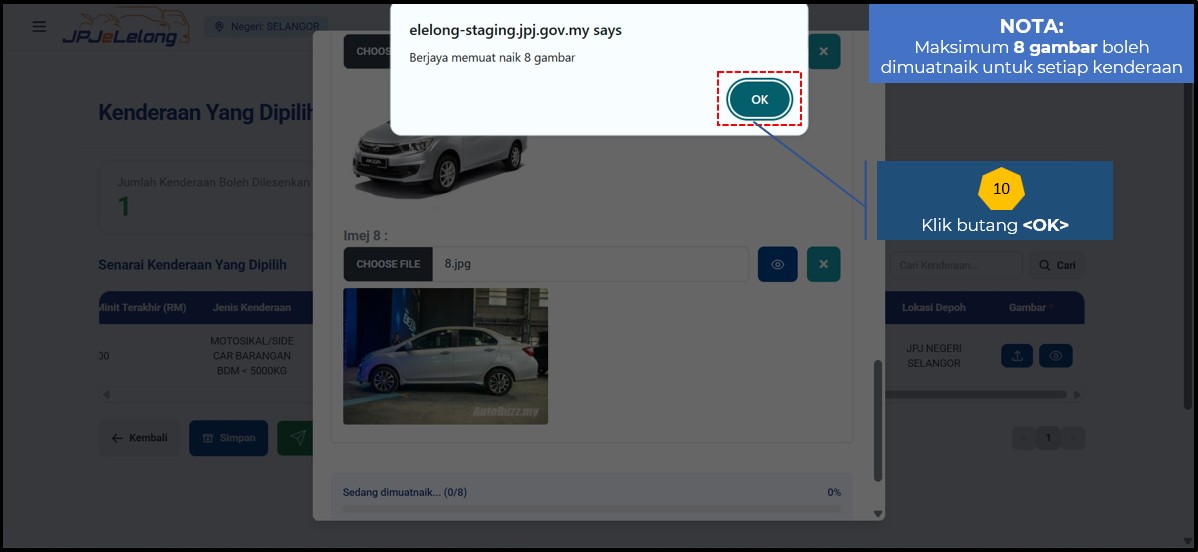Click OK in the upload success alert
This screenshot has width=1198, height=552.
pos(759,99)
